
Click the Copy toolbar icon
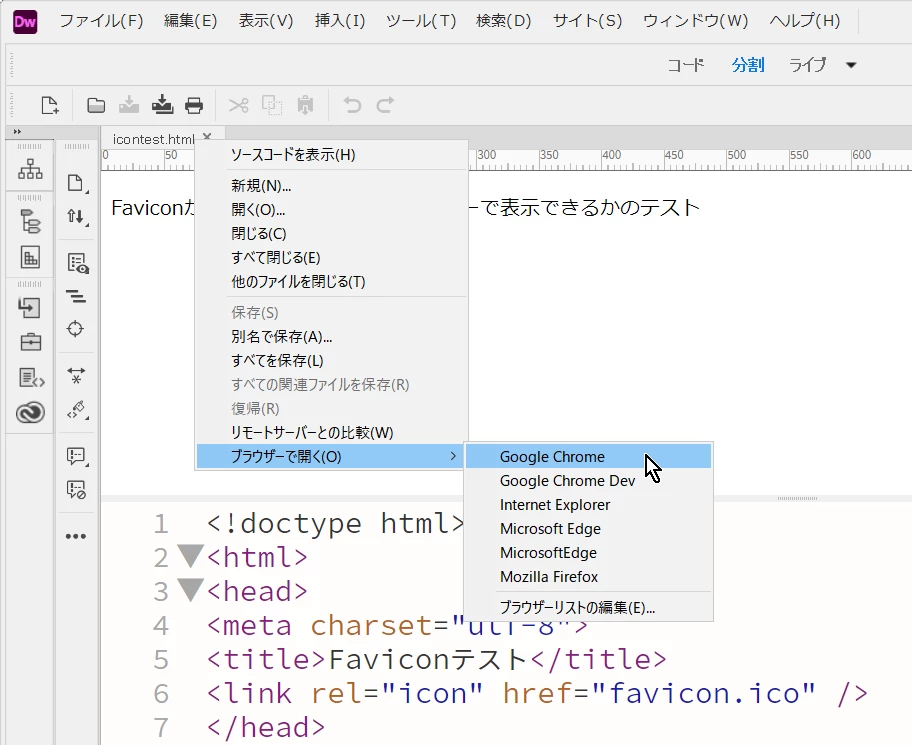pos(272,105)
